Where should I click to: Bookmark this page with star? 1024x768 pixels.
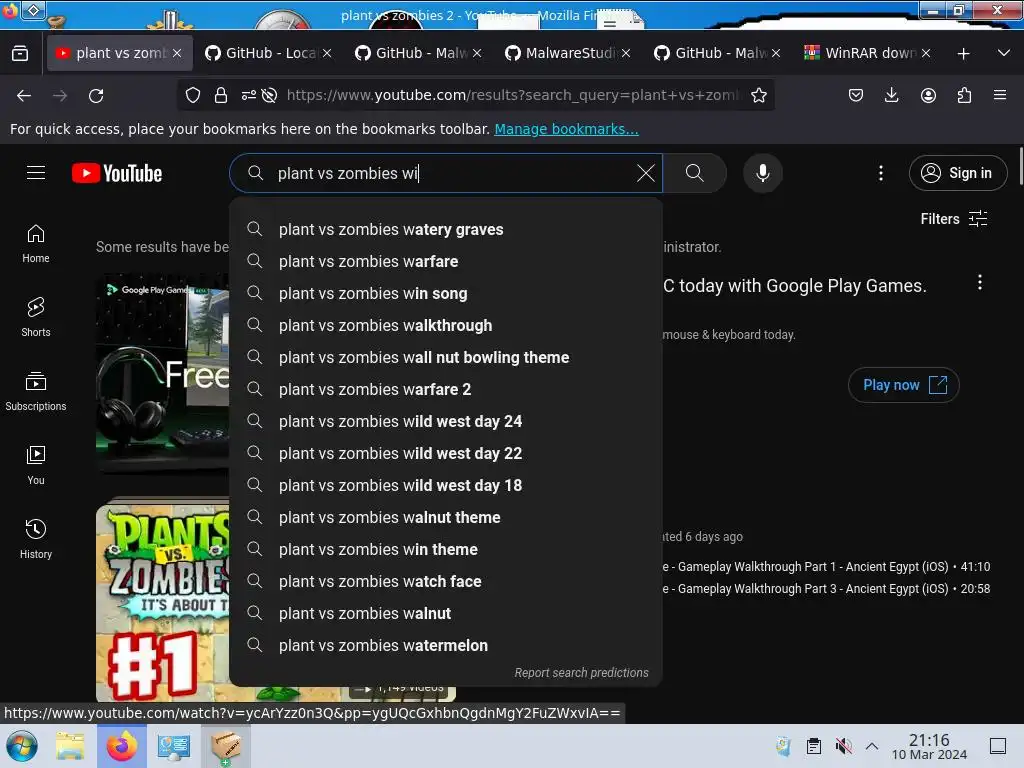tap(758, 95)
